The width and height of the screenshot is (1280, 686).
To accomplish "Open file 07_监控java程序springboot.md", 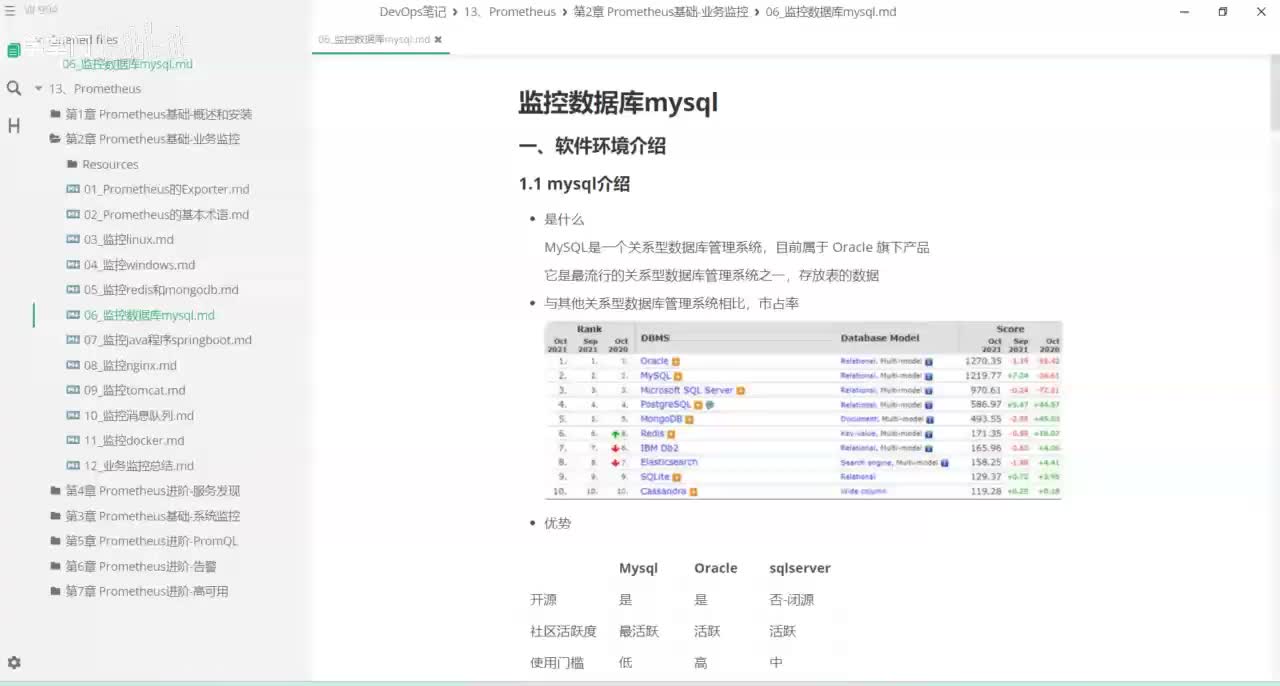I will coord(168,340).
